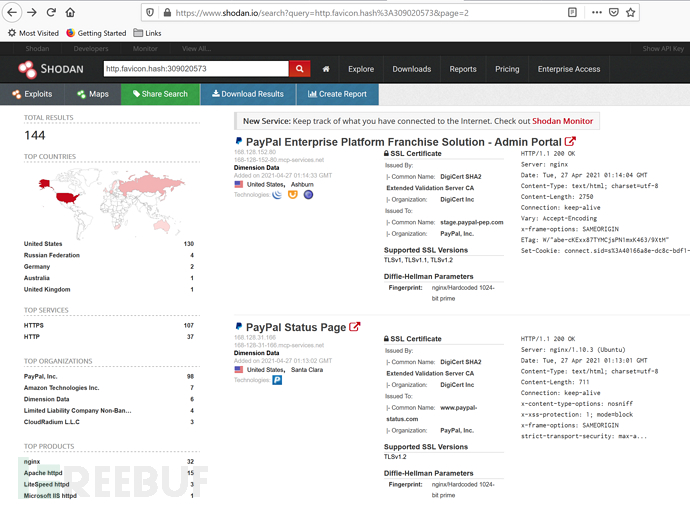This screenshot has height=506, width=690.
Task: Open reader view icon in address bar
Action: 572,12
